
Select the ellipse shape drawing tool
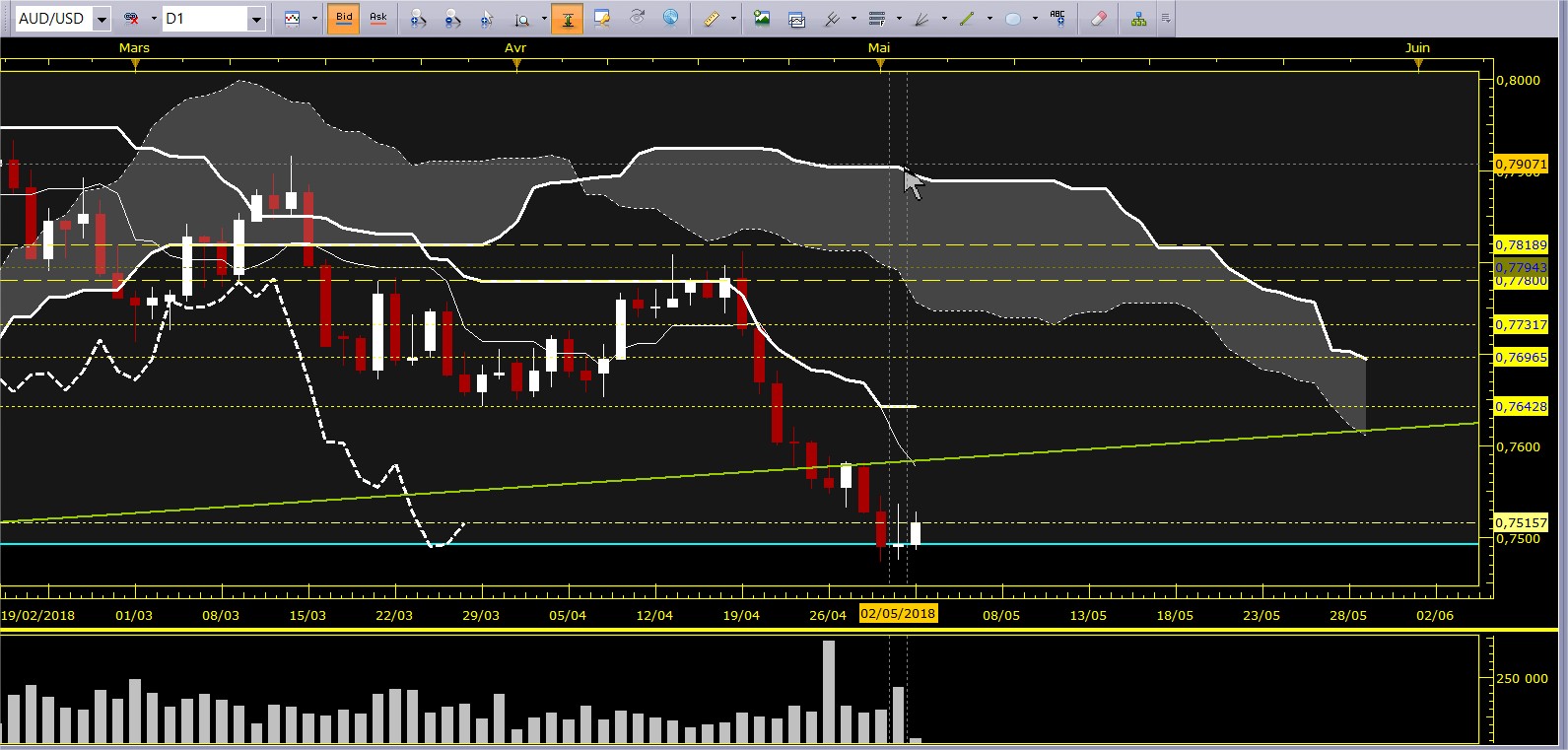1012,18
